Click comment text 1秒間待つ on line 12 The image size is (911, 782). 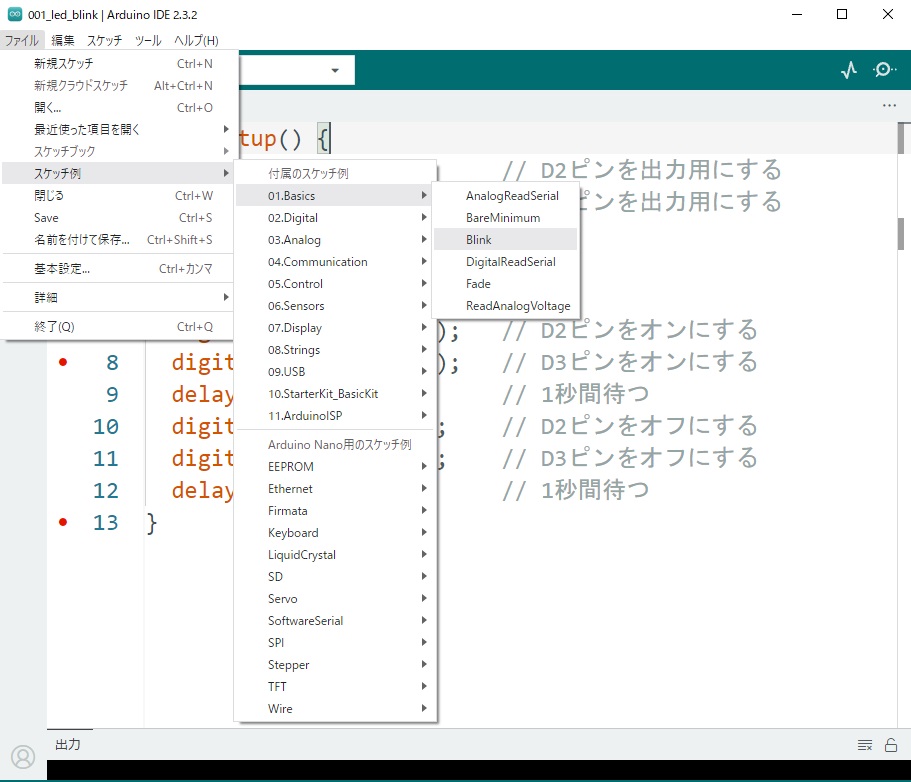point(595,490)
